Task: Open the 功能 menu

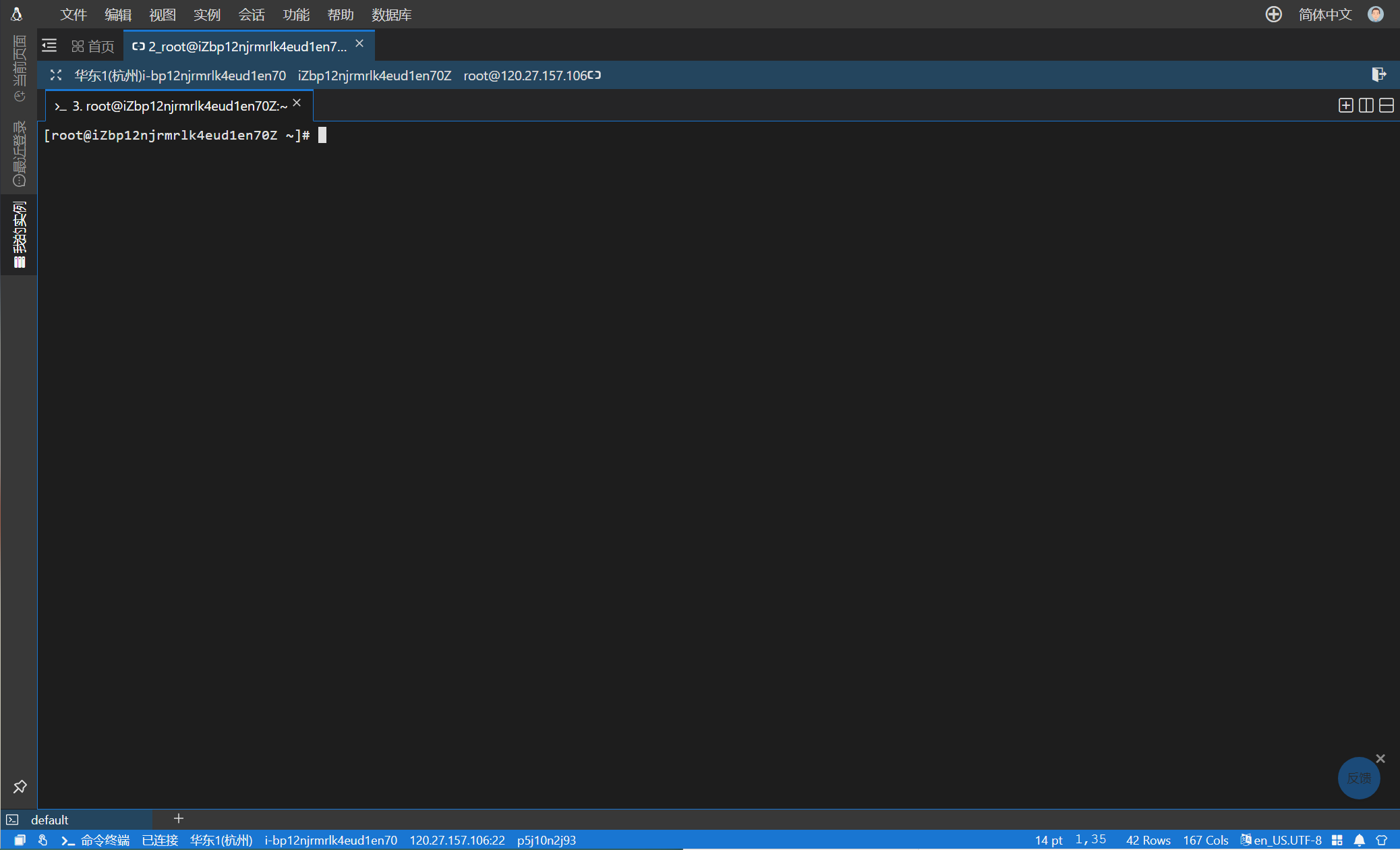Action: [296, 14]
